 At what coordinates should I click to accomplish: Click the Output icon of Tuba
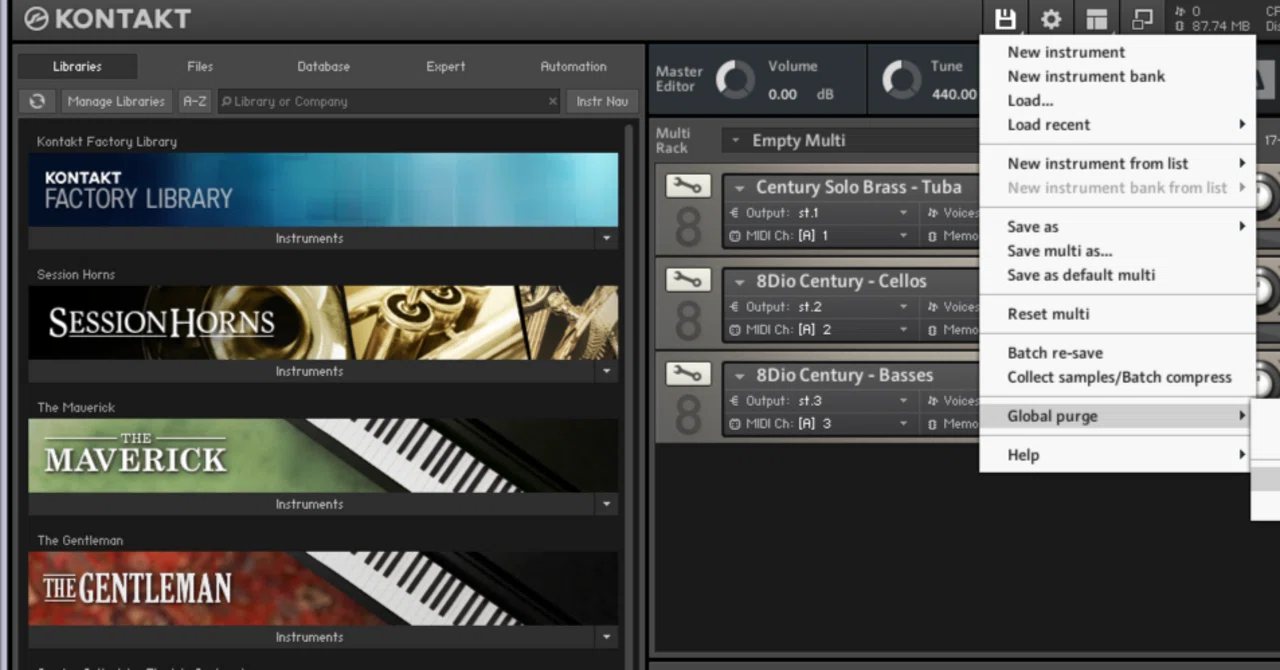tap(735, 213)
